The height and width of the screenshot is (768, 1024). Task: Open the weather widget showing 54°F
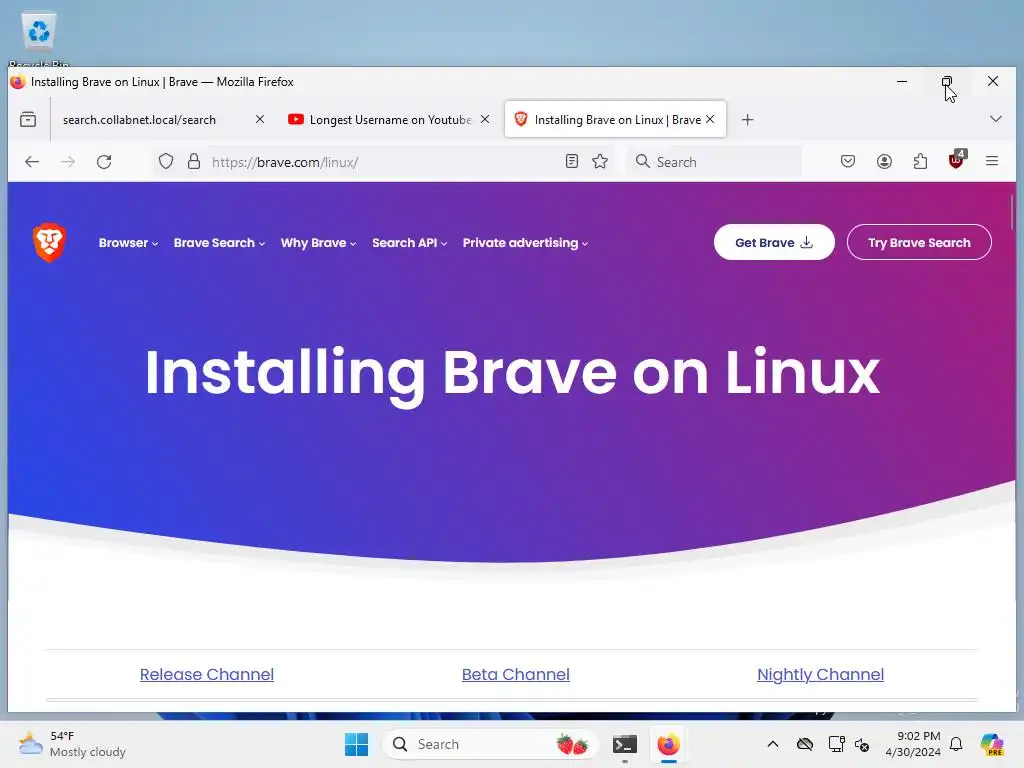point(72,744)
